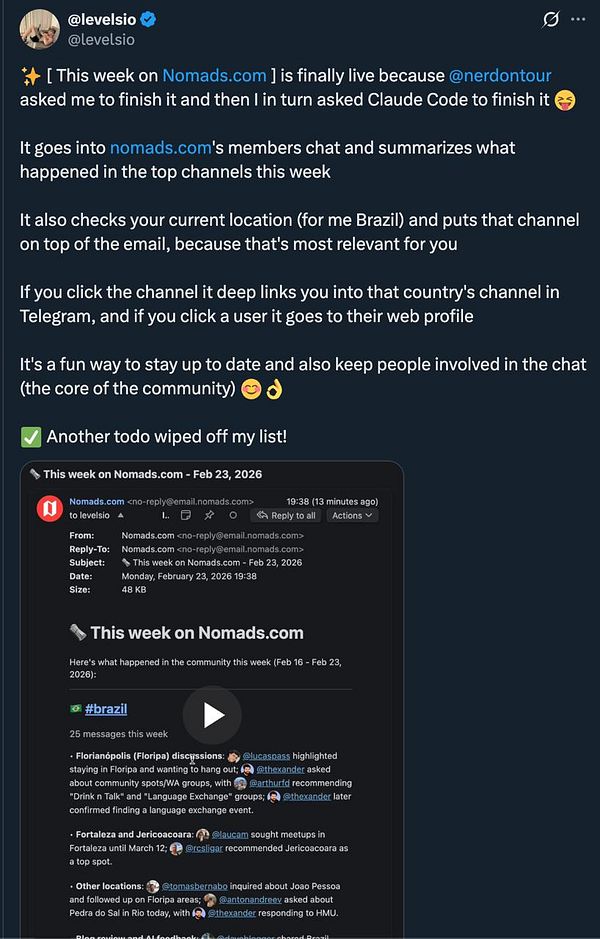
Task: Expand the tweet's three-dot options menu
Action: click(x=578, y=20)
